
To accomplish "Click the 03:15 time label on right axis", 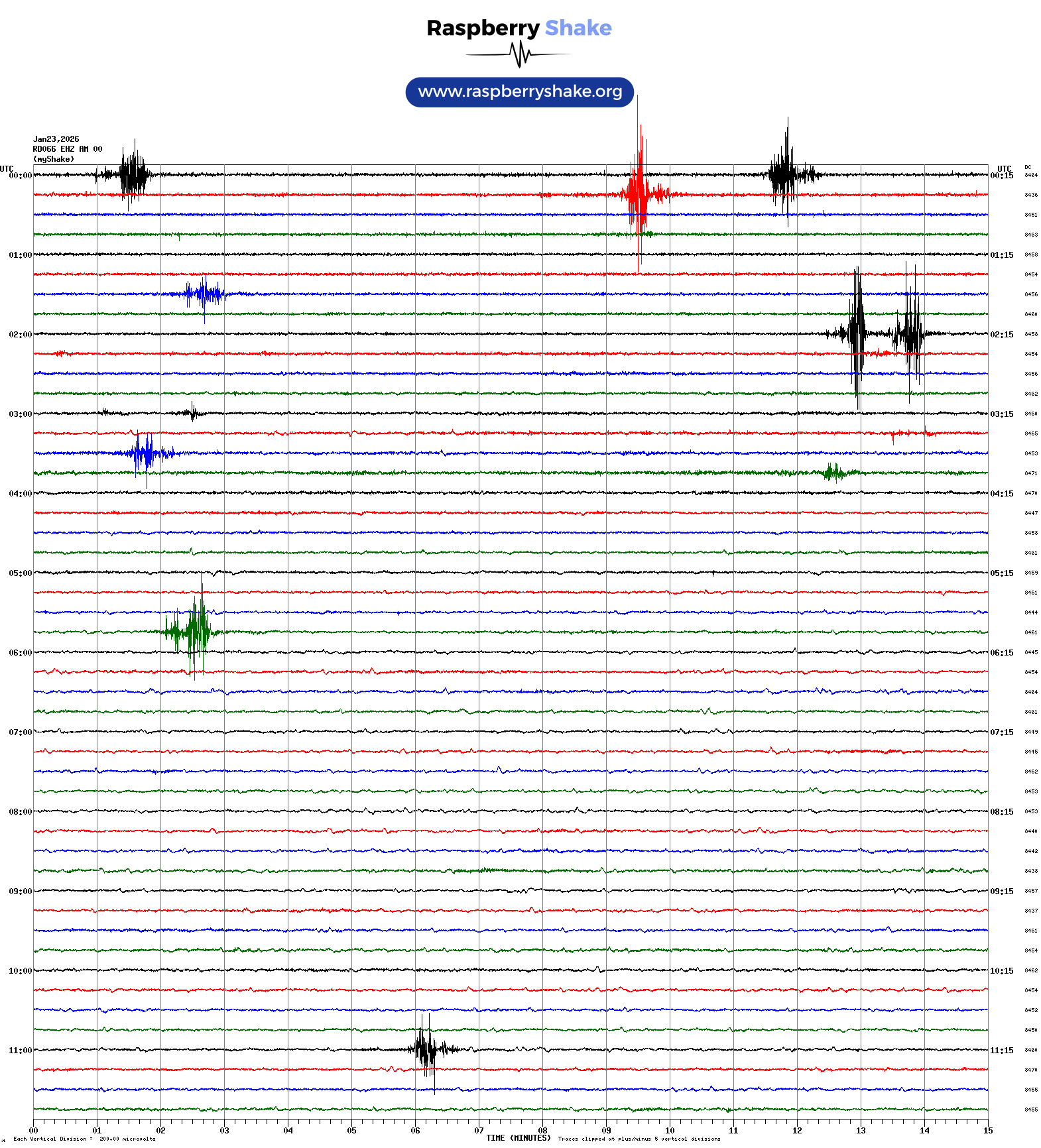I will pos(1001,414).
